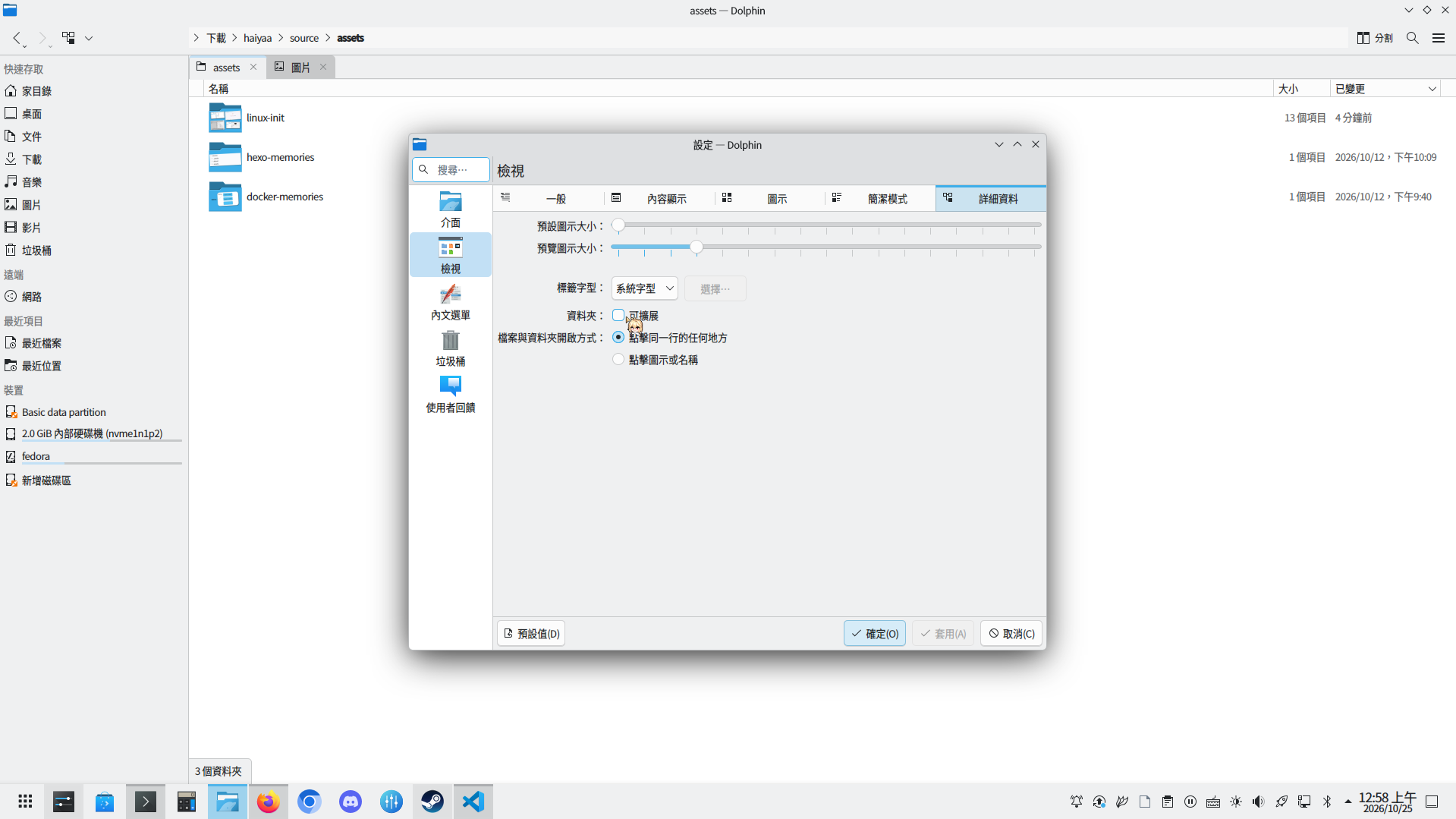1456x819 pixels.
Task: Enable the 可擴展 folders checkbox
Action: point(618,315)
